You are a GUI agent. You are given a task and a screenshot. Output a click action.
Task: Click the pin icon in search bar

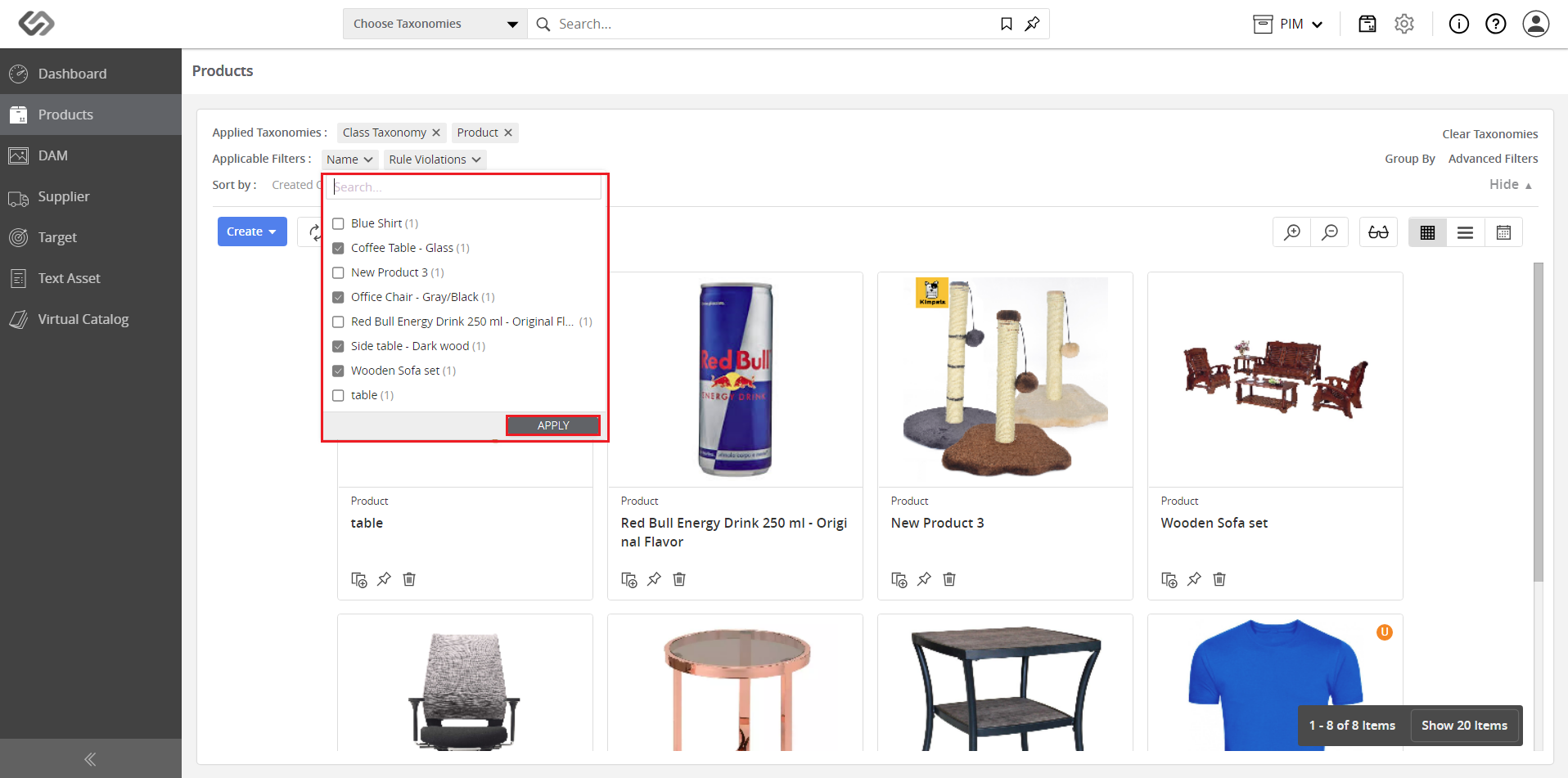pyautogui.click(x=1033, y=24)
